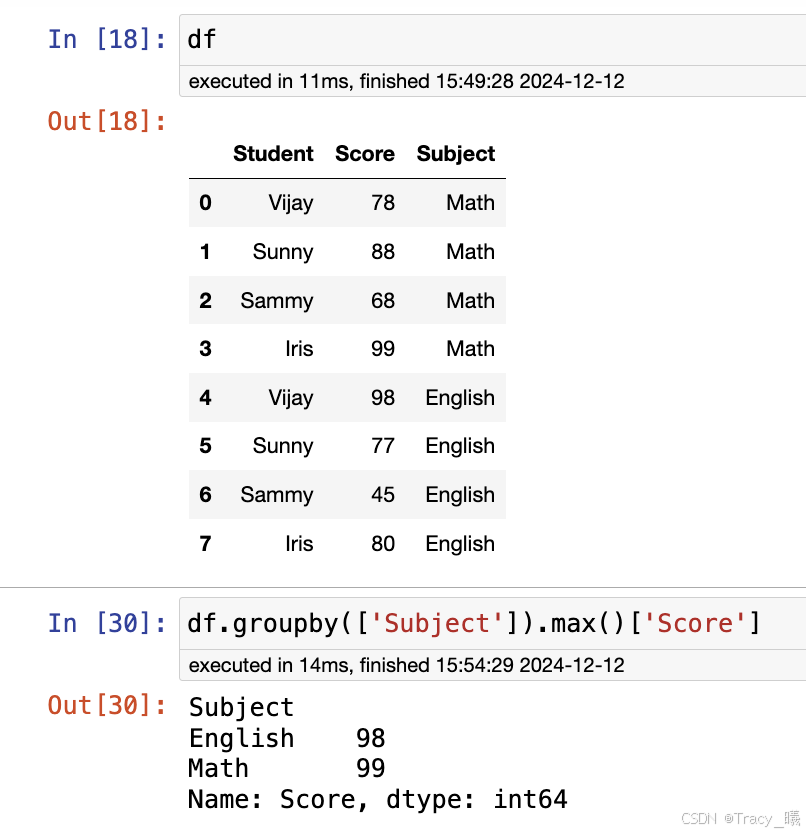The height and width of the screenshot is (834, 806).
Task: Click index label 4 in the table
Action: [x=205, y=398]
